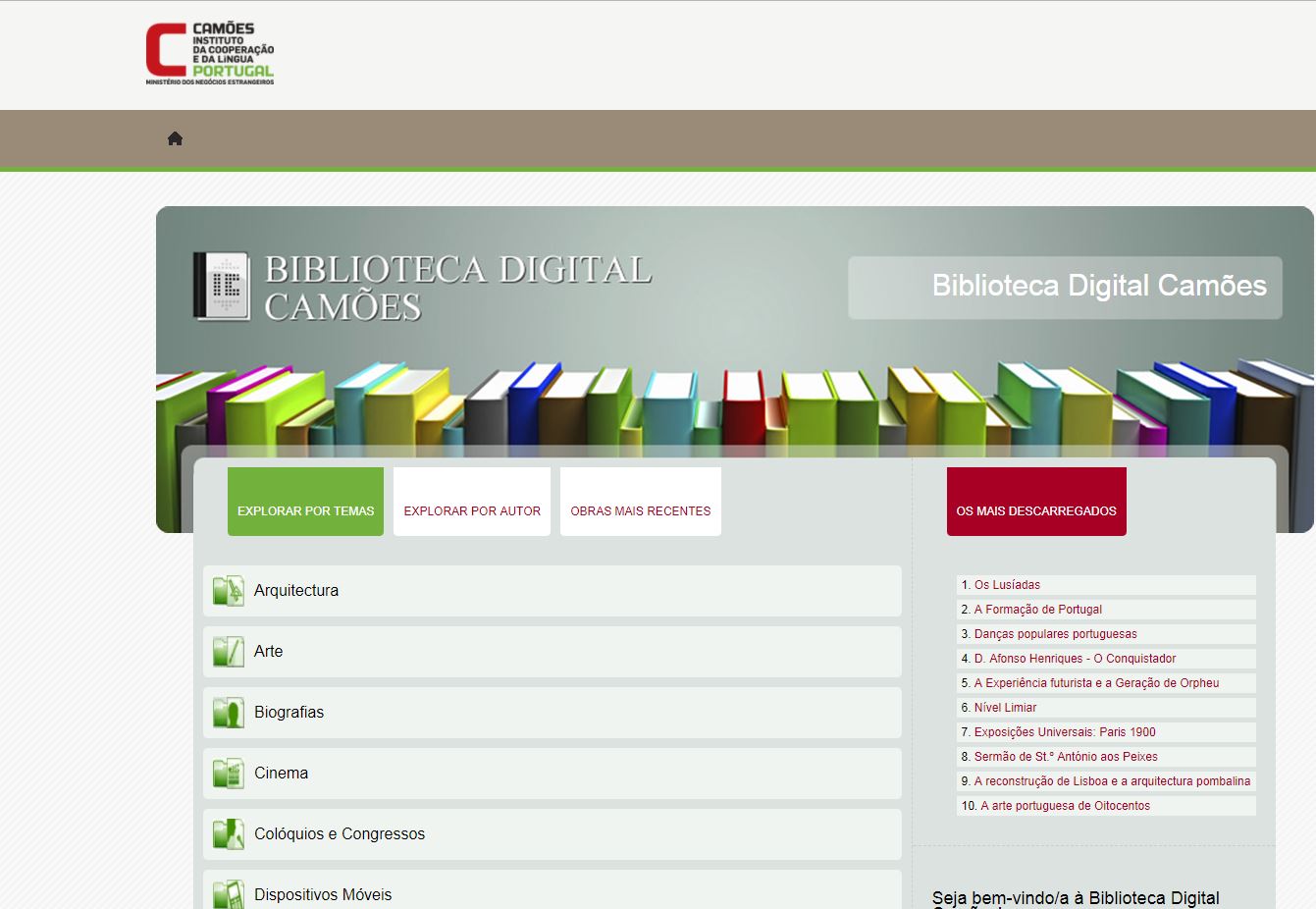The width and height of the screenshot is (1316, 909).
Task: Click the Dispositivos Móveis category icon
Action: click(229, 894)
